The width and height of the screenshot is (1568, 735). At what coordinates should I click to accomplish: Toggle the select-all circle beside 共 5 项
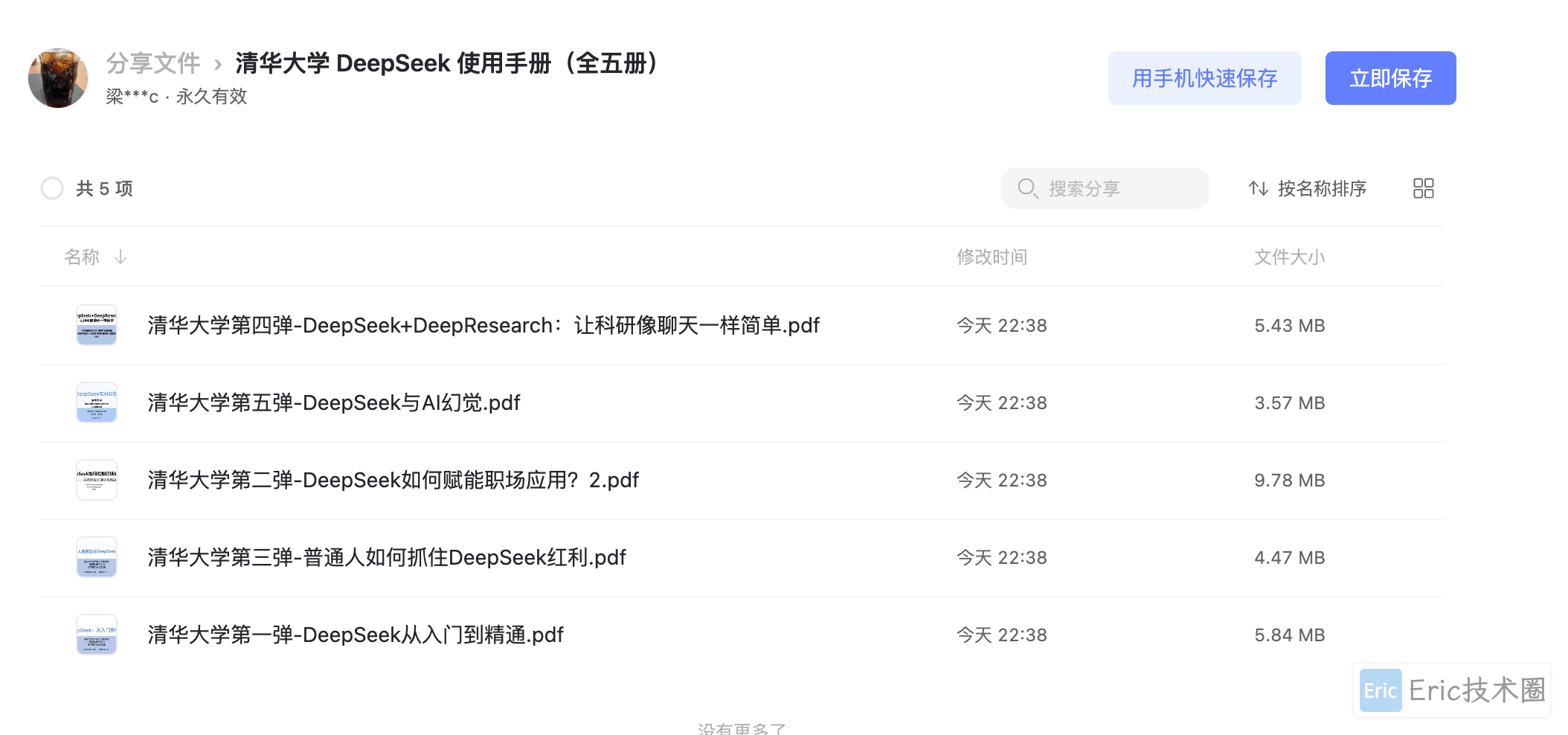[x=52, y=188]
